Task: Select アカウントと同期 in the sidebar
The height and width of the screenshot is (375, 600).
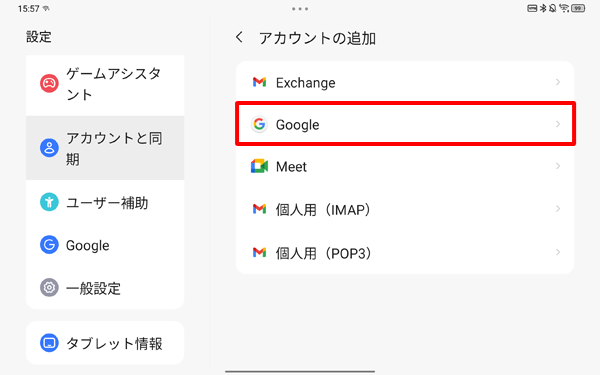Action: (x=105, y=148)
